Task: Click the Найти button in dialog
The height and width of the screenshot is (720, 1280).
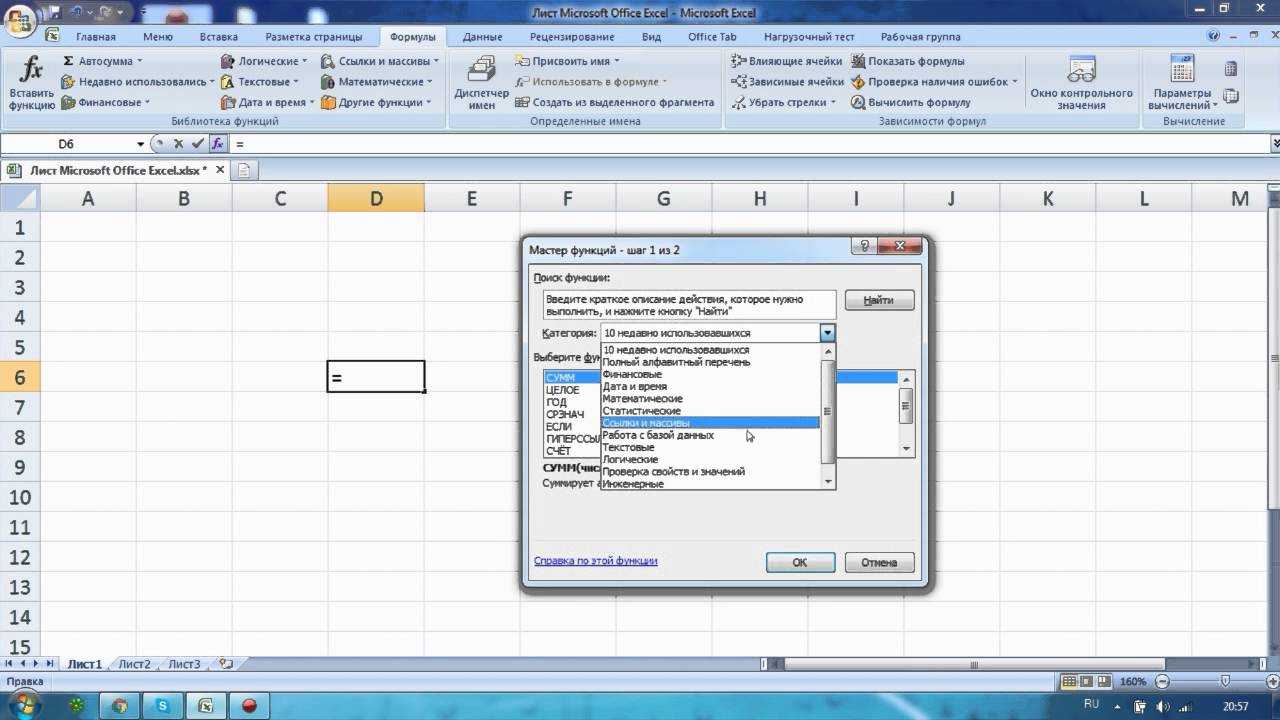Action: coord(879,299)
